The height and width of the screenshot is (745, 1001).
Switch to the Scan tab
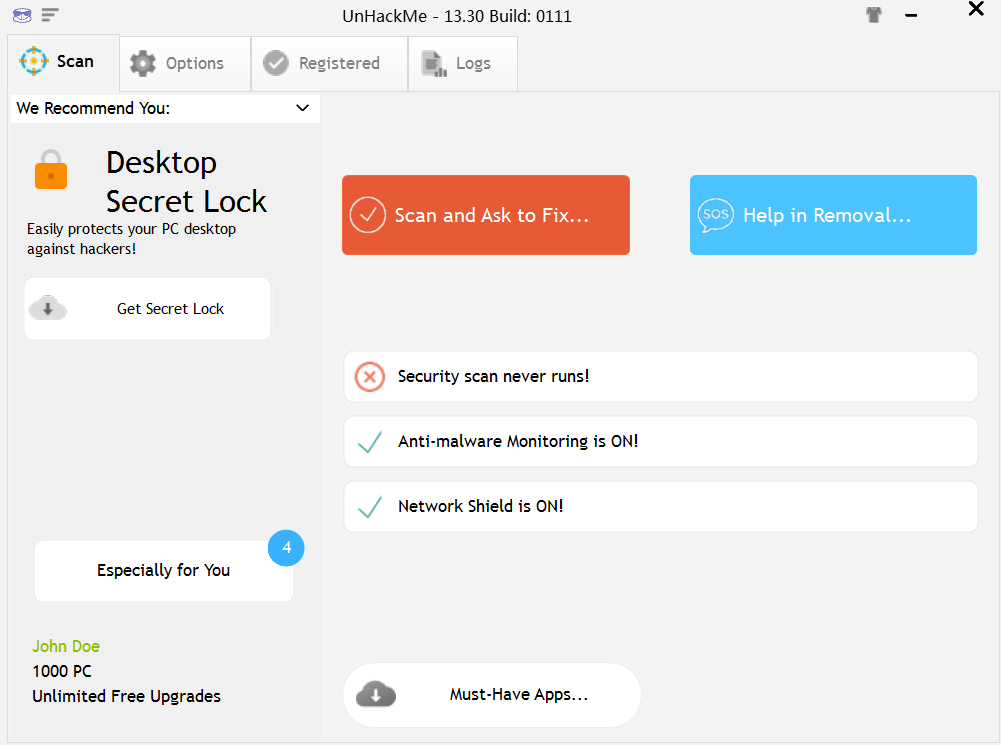[64, 62]
